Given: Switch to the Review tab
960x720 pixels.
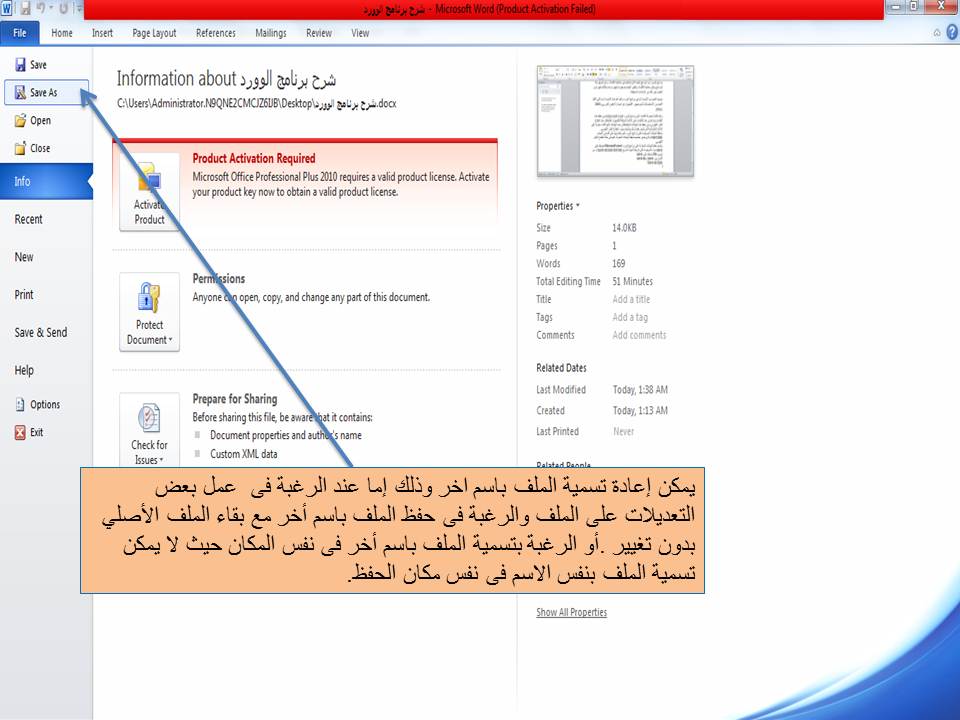Looking at the screenshot, I should coord(319,33).
